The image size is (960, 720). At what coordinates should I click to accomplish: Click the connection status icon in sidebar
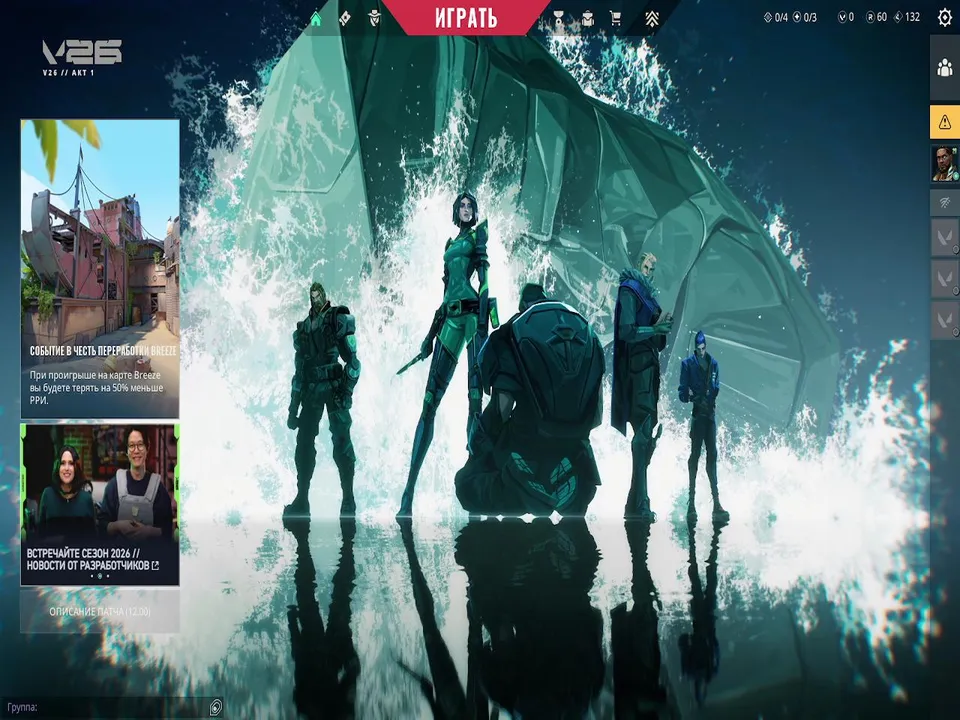[x=945, y=202]
